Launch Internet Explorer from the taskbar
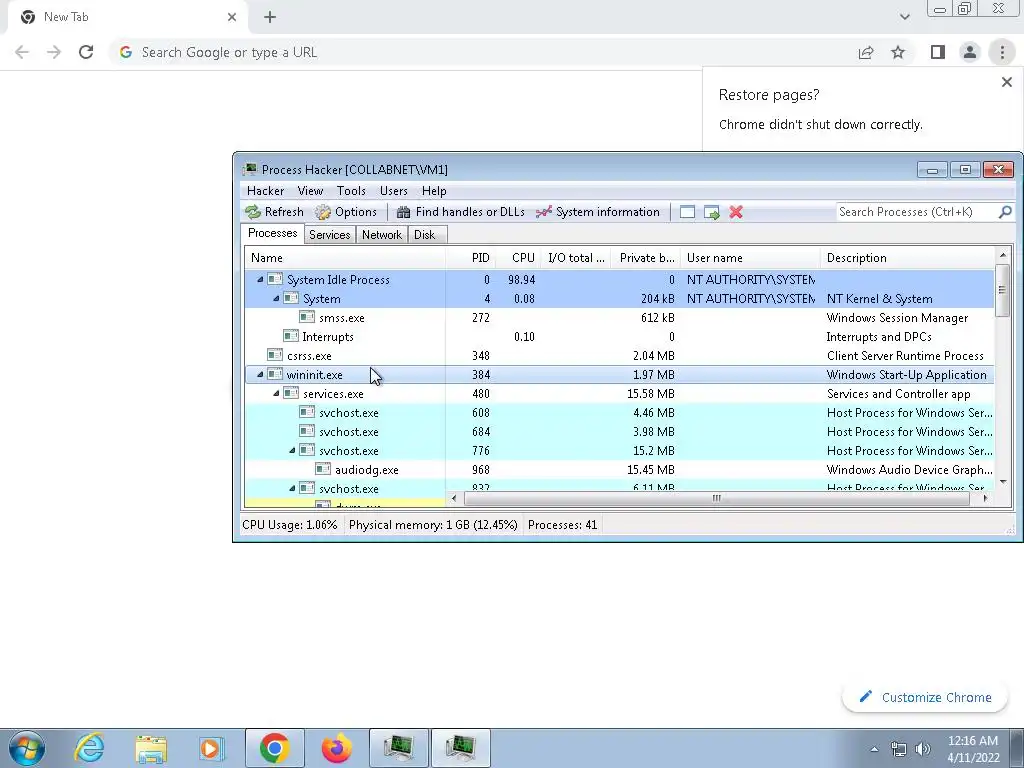 (89, 748)
